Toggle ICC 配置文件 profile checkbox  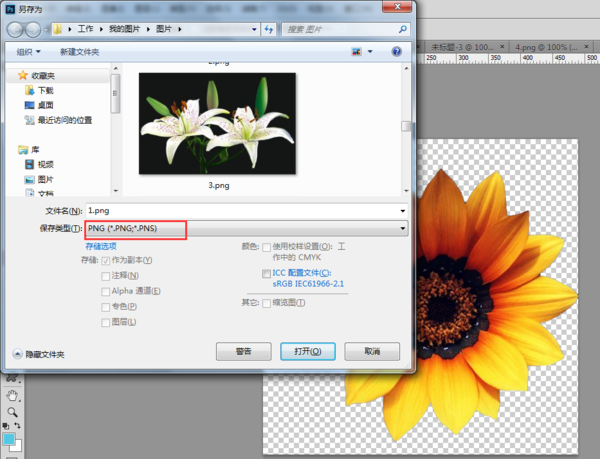click(x=266, y=273)
